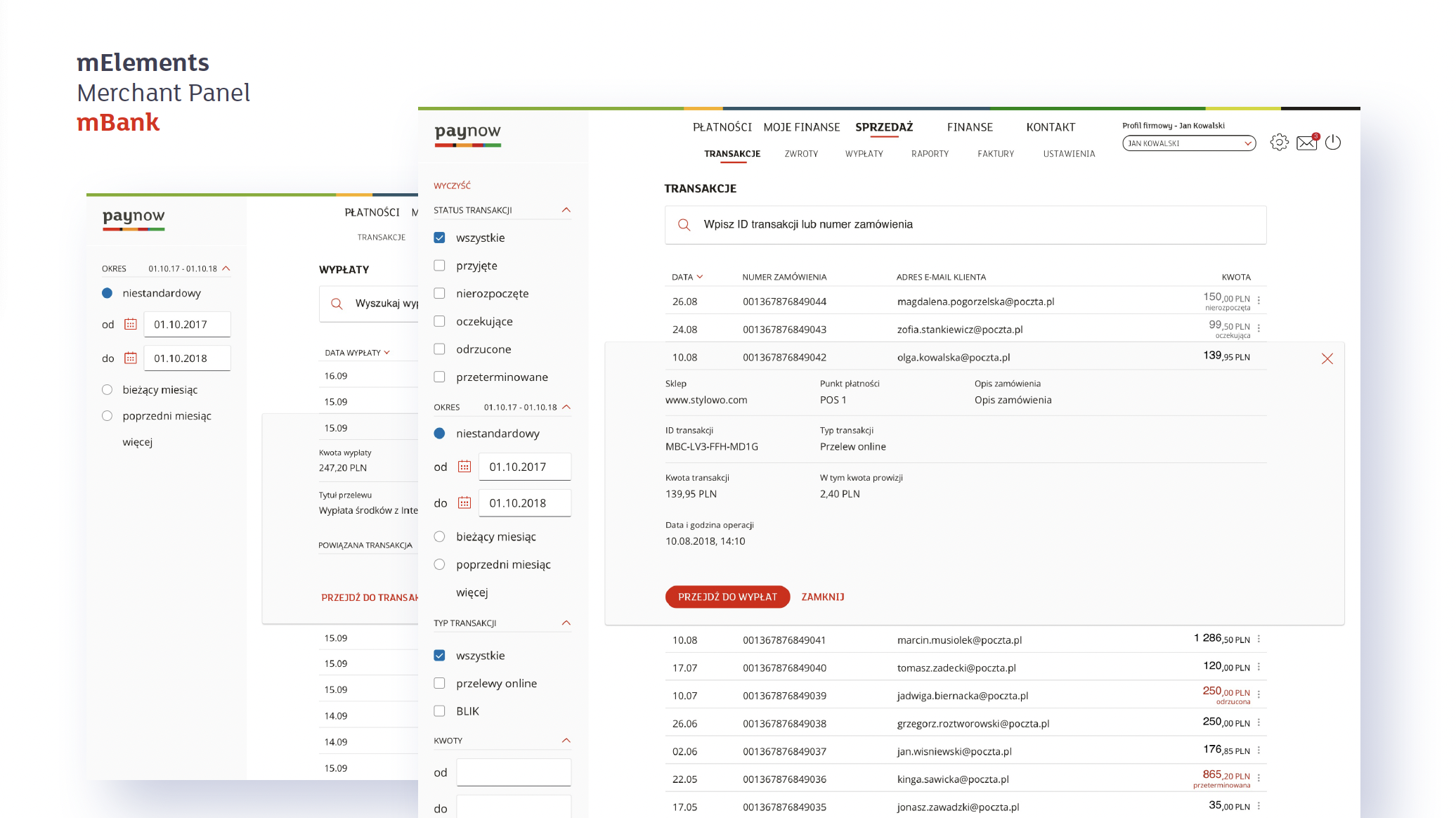The height and width of the screenshot is (818, 1456).
Task: Enable the 'BLIK' transaction type checkbox
Action: [440, 711]
